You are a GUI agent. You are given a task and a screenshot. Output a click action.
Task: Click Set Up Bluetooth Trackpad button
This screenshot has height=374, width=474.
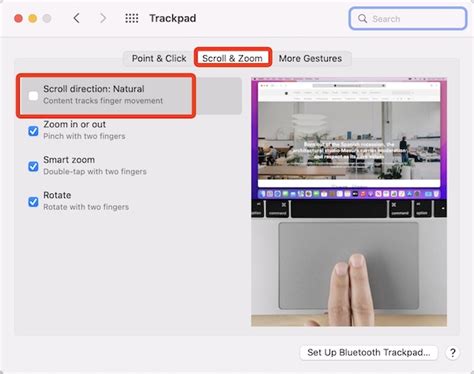click(369, 352)
